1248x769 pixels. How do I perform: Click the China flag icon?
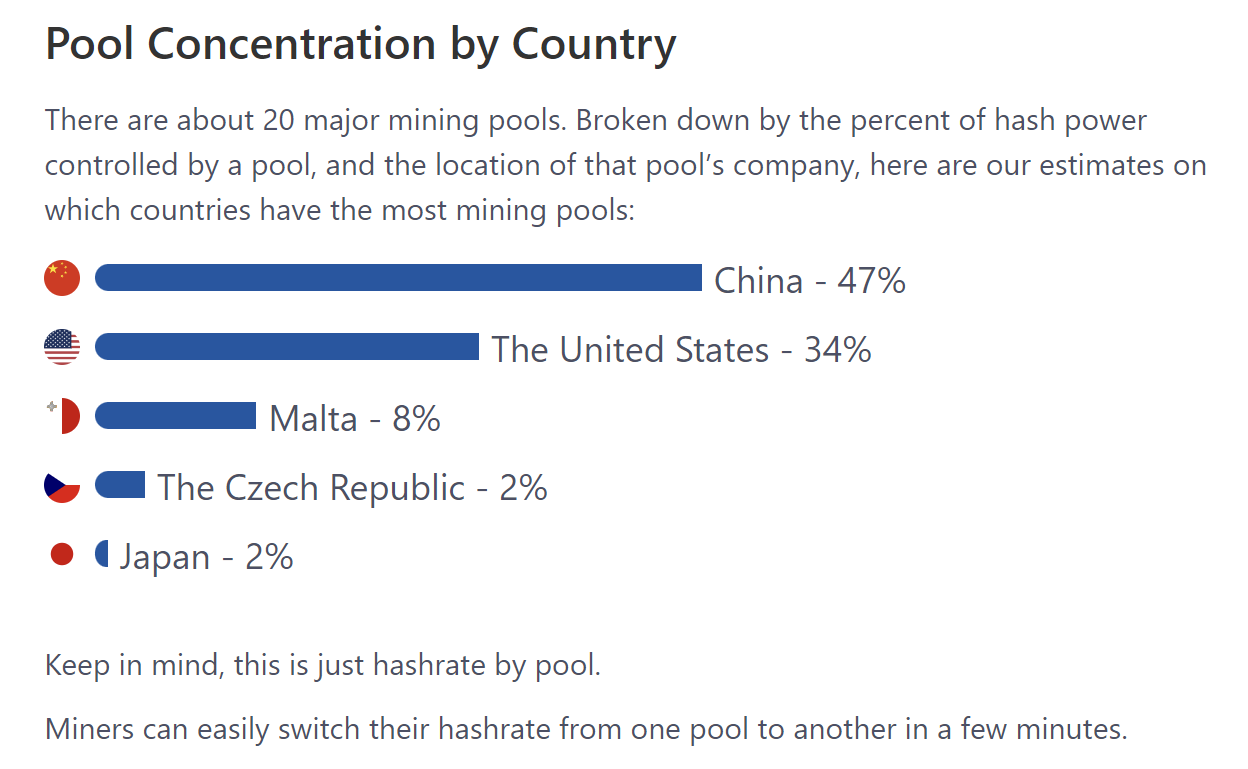click(62, 278)
